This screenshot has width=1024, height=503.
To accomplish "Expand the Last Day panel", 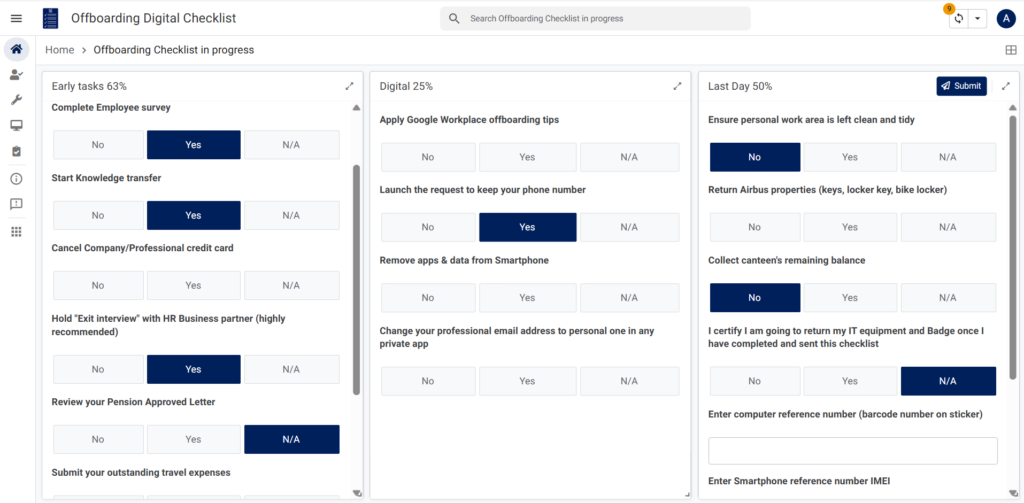I will click(x=1006, y=86).
